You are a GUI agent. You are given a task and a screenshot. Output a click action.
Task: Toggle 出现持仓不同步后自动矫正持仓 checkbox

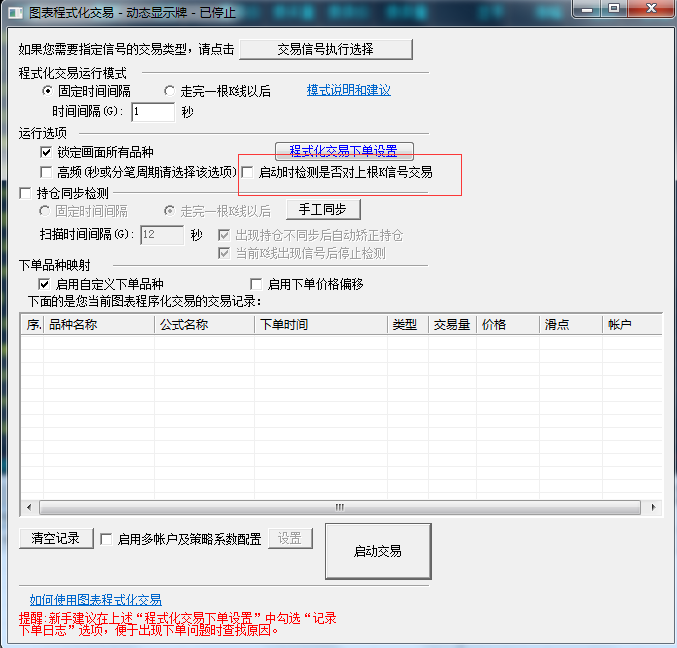(x=224, y=235)
